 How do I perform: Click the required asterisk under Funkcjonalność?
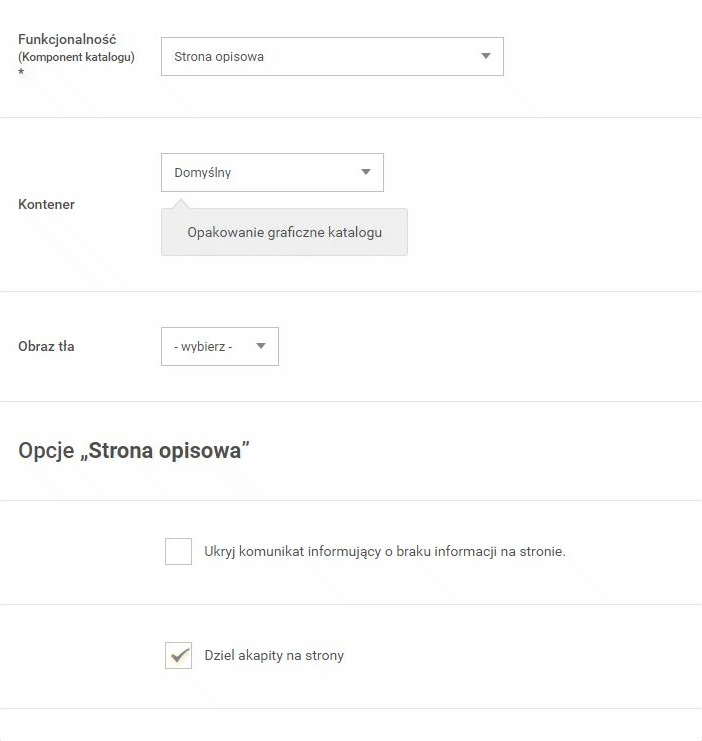pyautogui.click(x=21, y=72)
